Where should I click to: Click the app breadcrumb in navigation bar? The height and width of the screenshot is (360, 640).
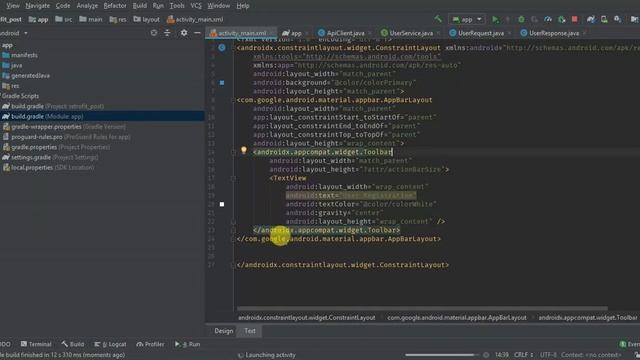tap(38, 19)
